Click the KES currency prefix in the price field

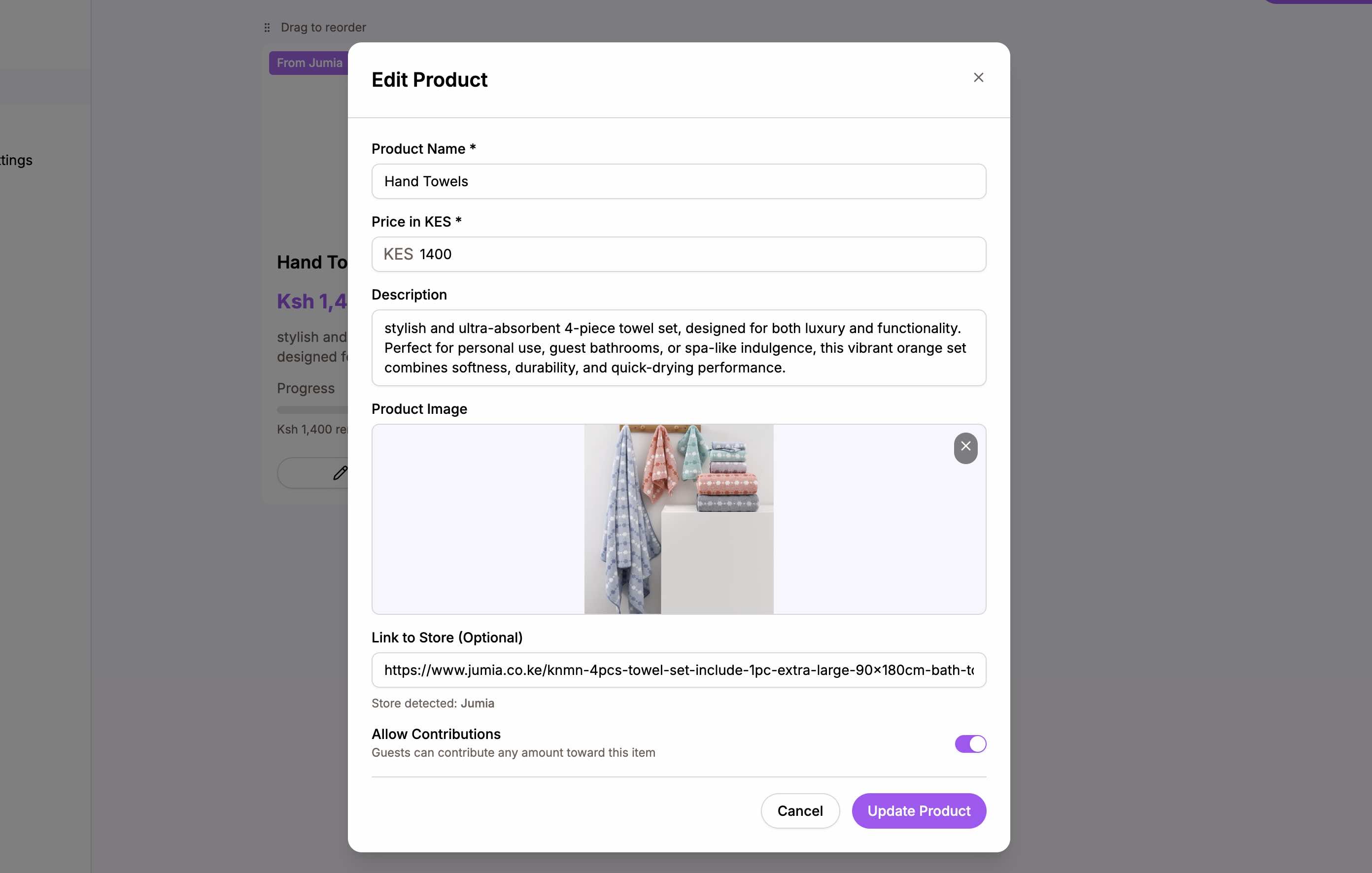click(398, 254)
